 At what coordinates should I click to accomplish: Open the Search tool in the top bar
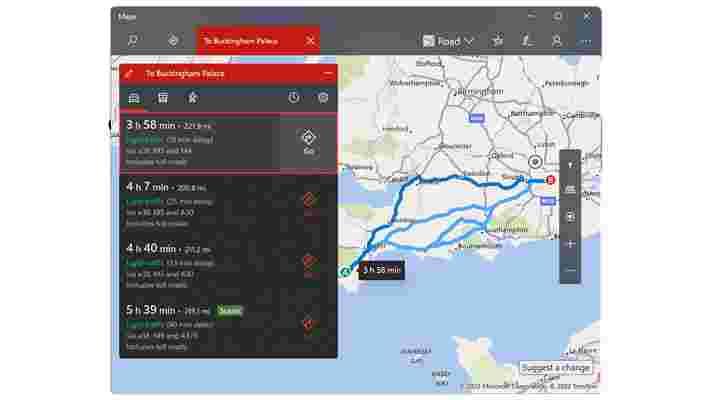tap(132, 41)
